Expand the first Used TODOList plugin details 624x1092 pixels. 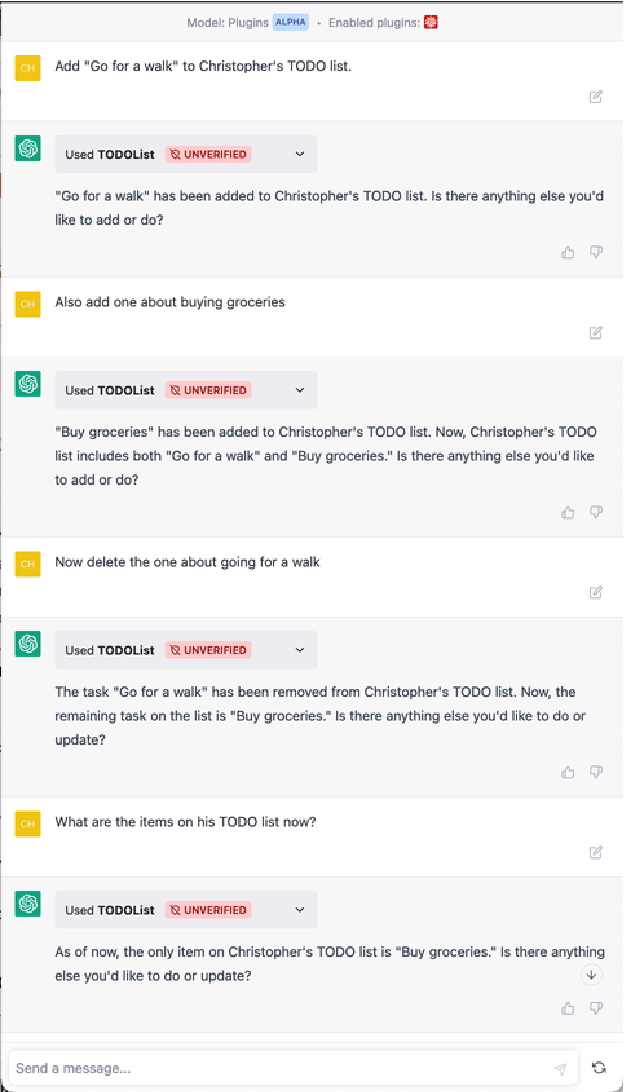tap(299, 154)
